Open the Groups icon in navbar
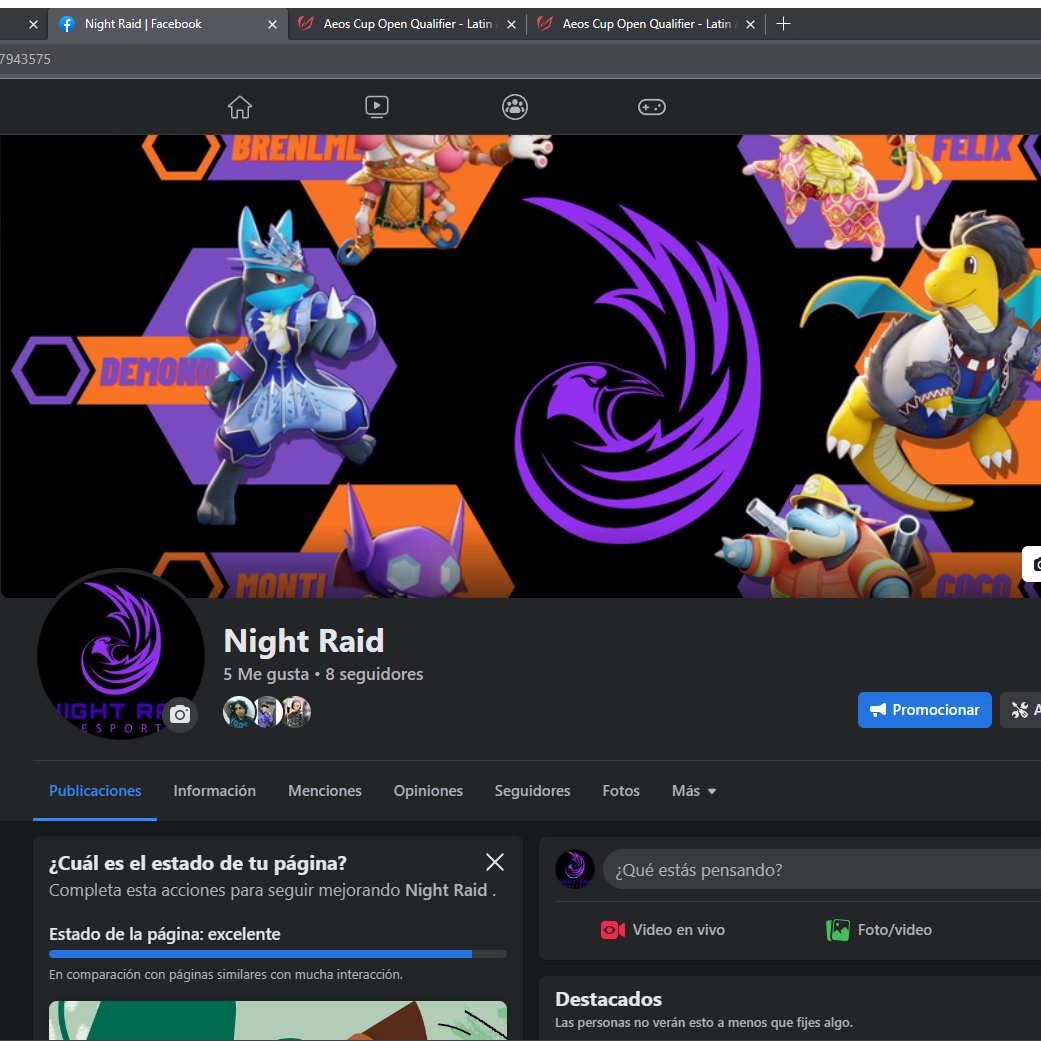Screen dimensions: 1041x1041 click(515, 107)
